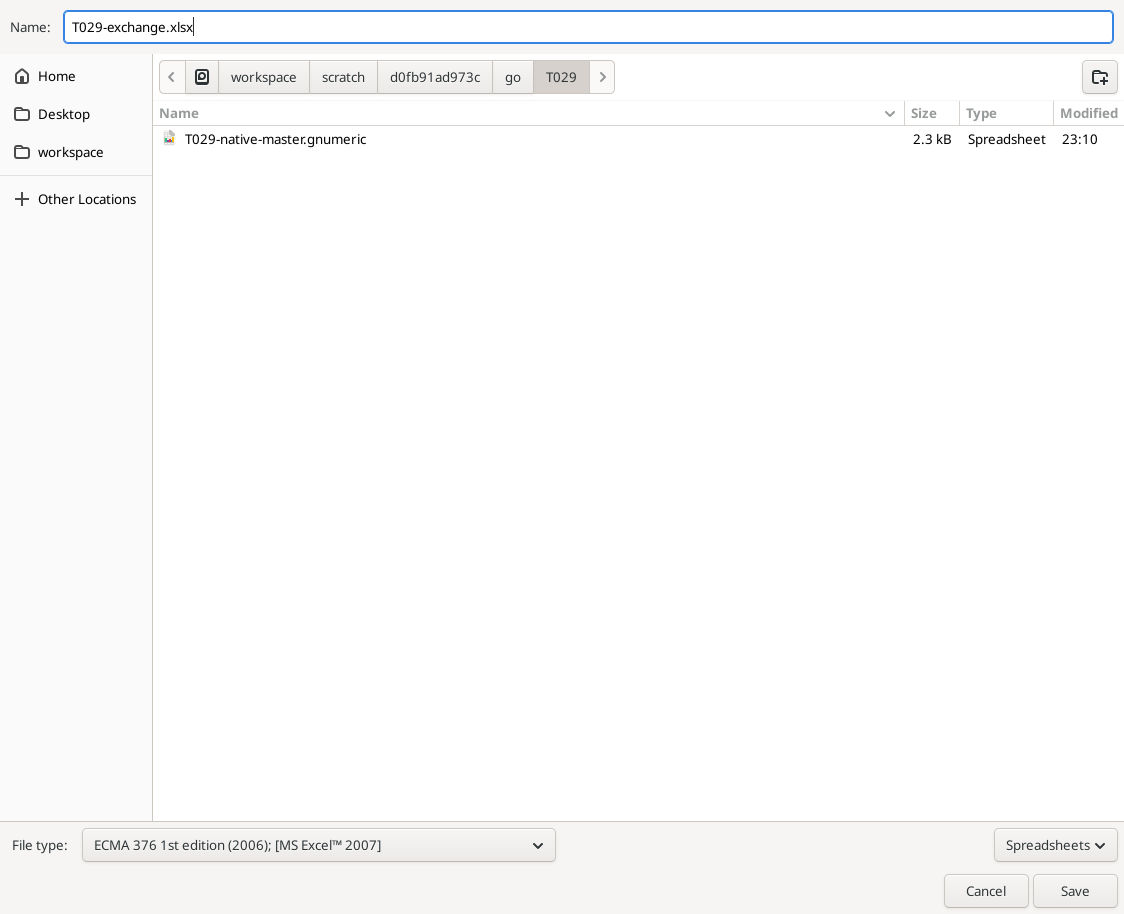Click the path bar right arrow
Image resolution: width=1124 pixels, height=914 pixels.
[602, 77]
